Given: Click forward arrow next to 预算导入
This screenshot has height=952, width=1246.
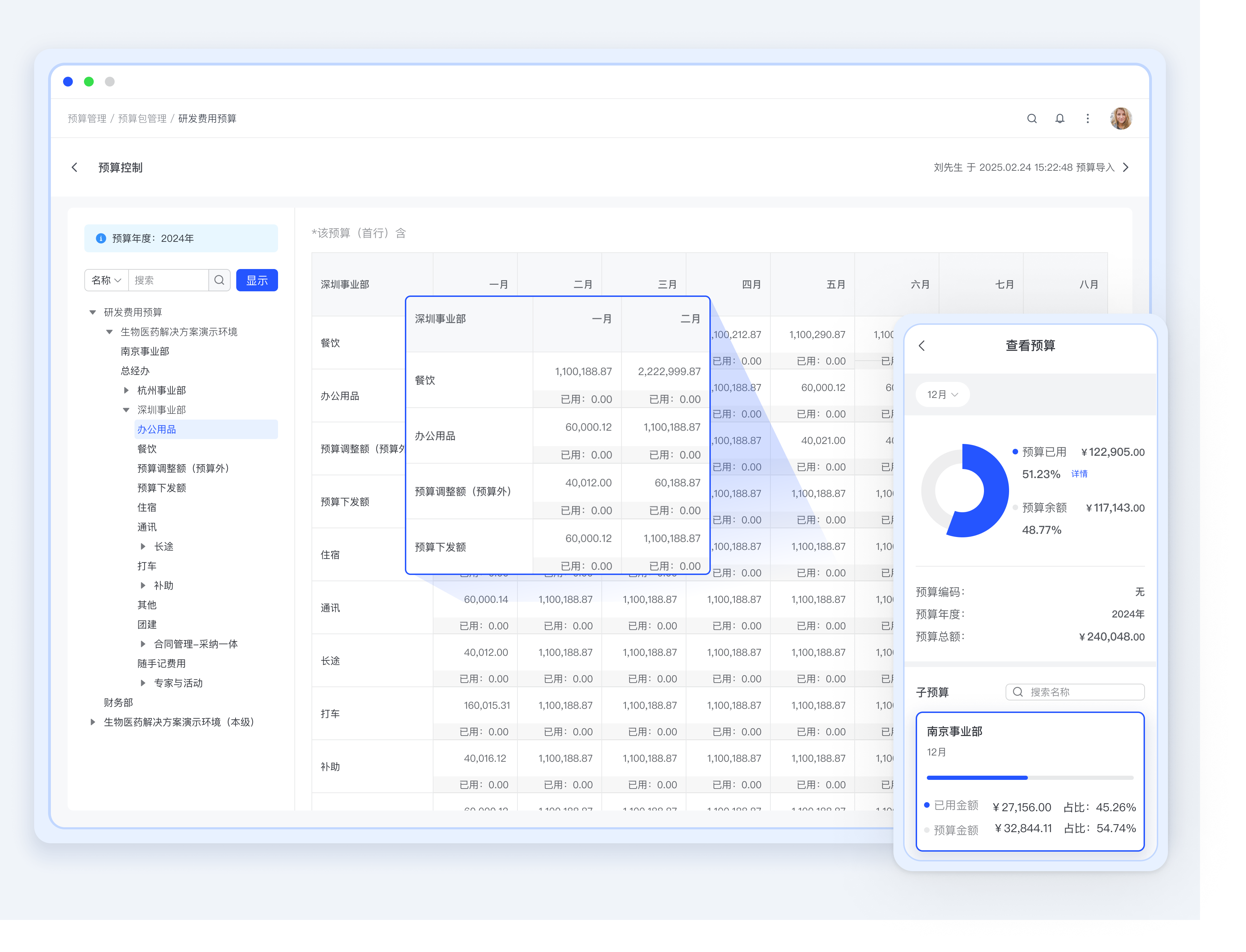Looking at the screenshot, I should tap(1126, 167).
